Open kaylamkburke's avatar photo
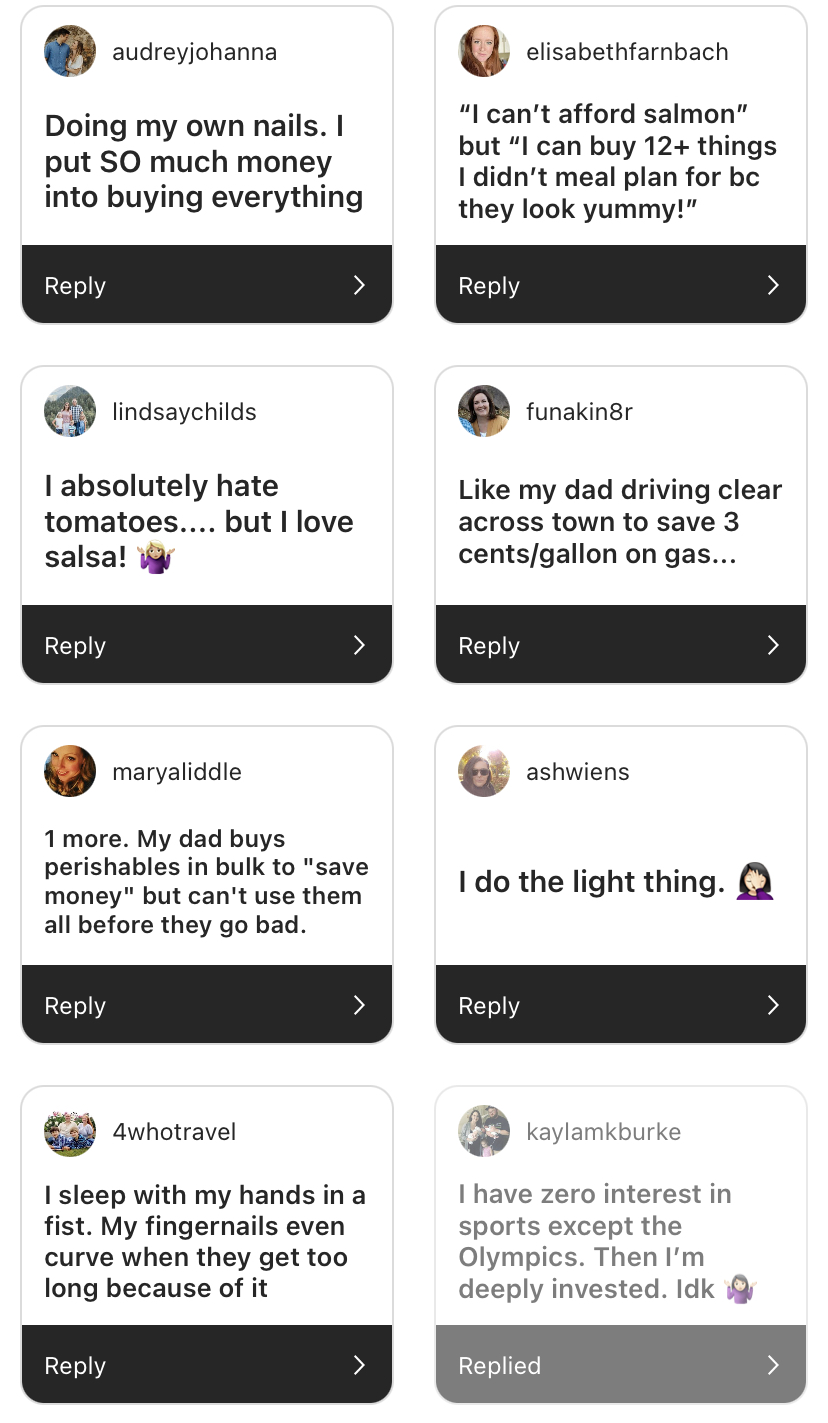This screenshot has height=1423, width=828. pyautogui.click(x=484, y=1132)
